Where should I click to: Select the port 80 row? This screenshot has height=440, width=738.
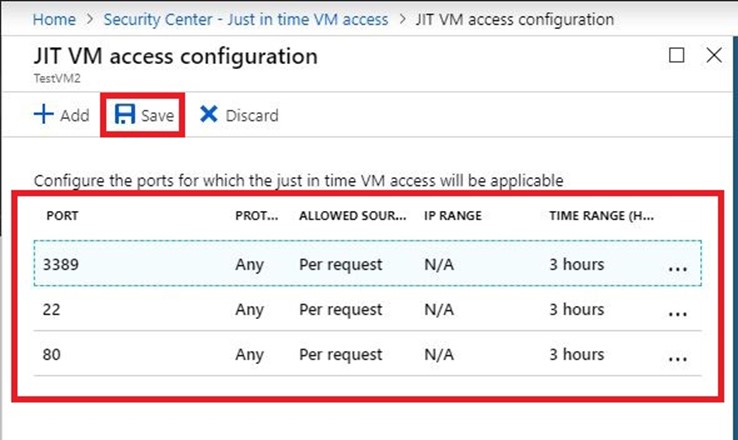(368, 354)
